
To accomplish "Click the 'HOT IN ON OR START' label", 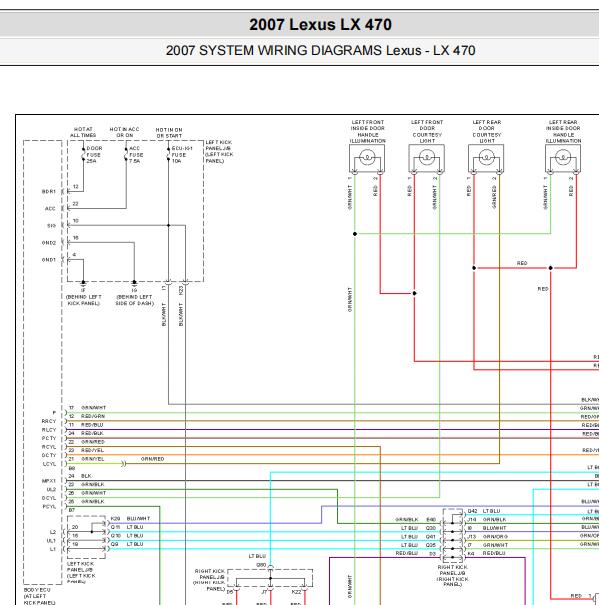I will (169, 133).
